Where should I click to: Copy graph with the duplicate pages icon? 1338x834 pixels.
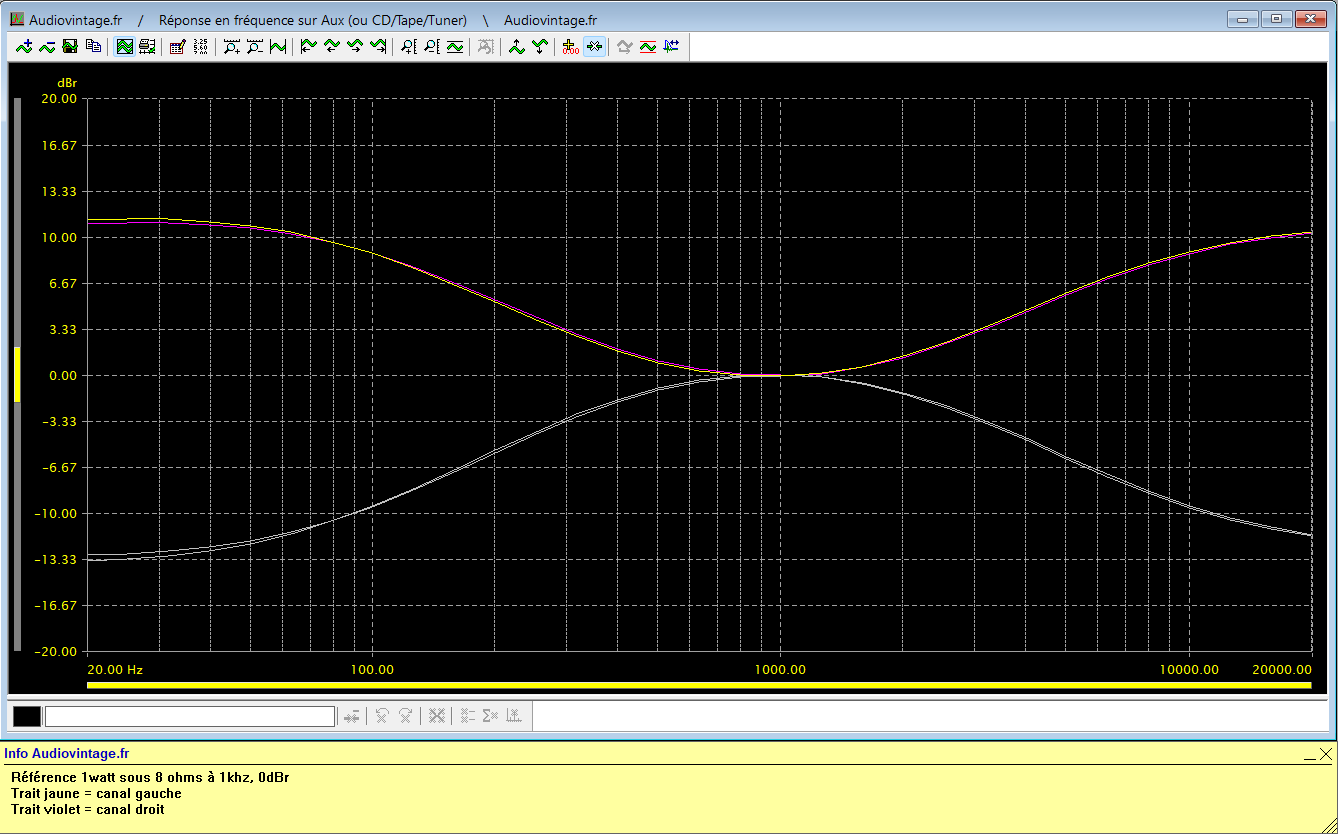click(93, 46)
